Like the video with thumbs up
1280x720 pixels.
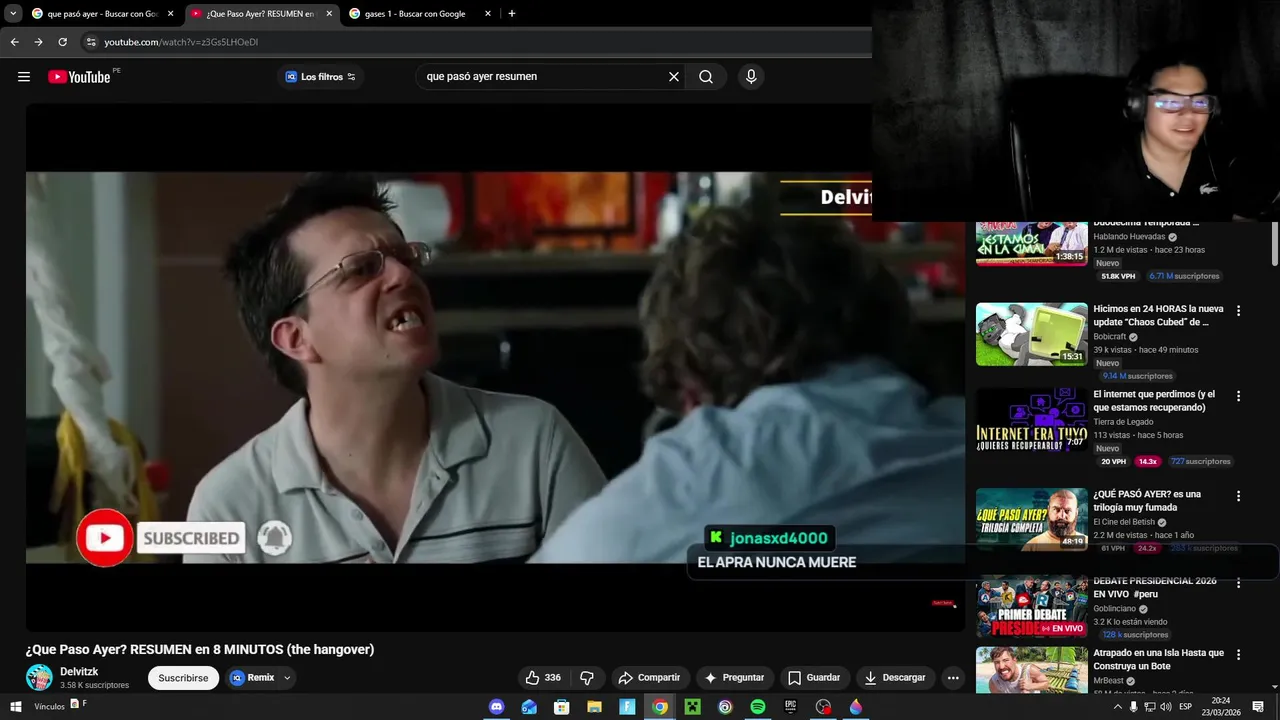543,677
